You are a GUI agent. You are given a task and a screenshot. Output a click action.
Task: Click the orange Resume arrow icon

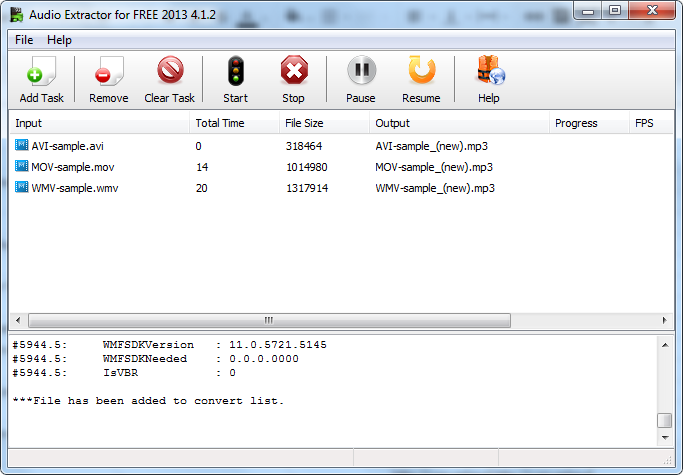click(x=421, y=70)
